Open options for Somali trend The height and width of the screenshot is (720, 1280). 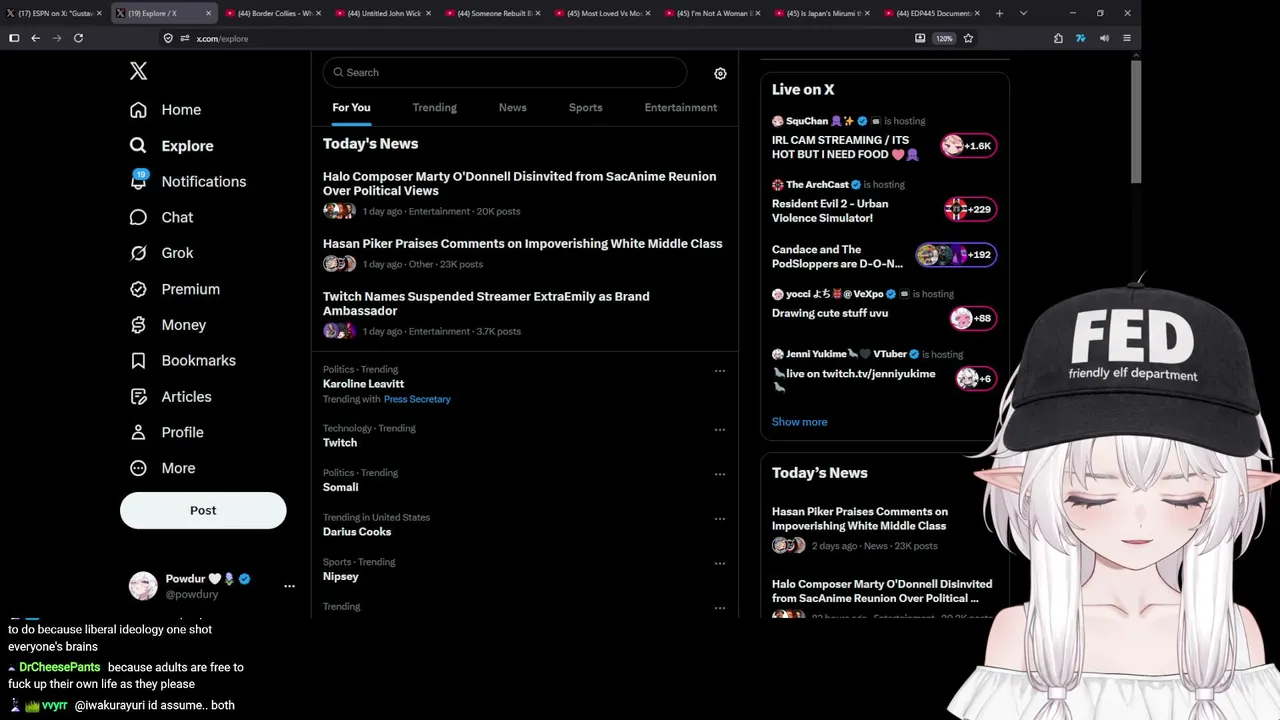719,474
